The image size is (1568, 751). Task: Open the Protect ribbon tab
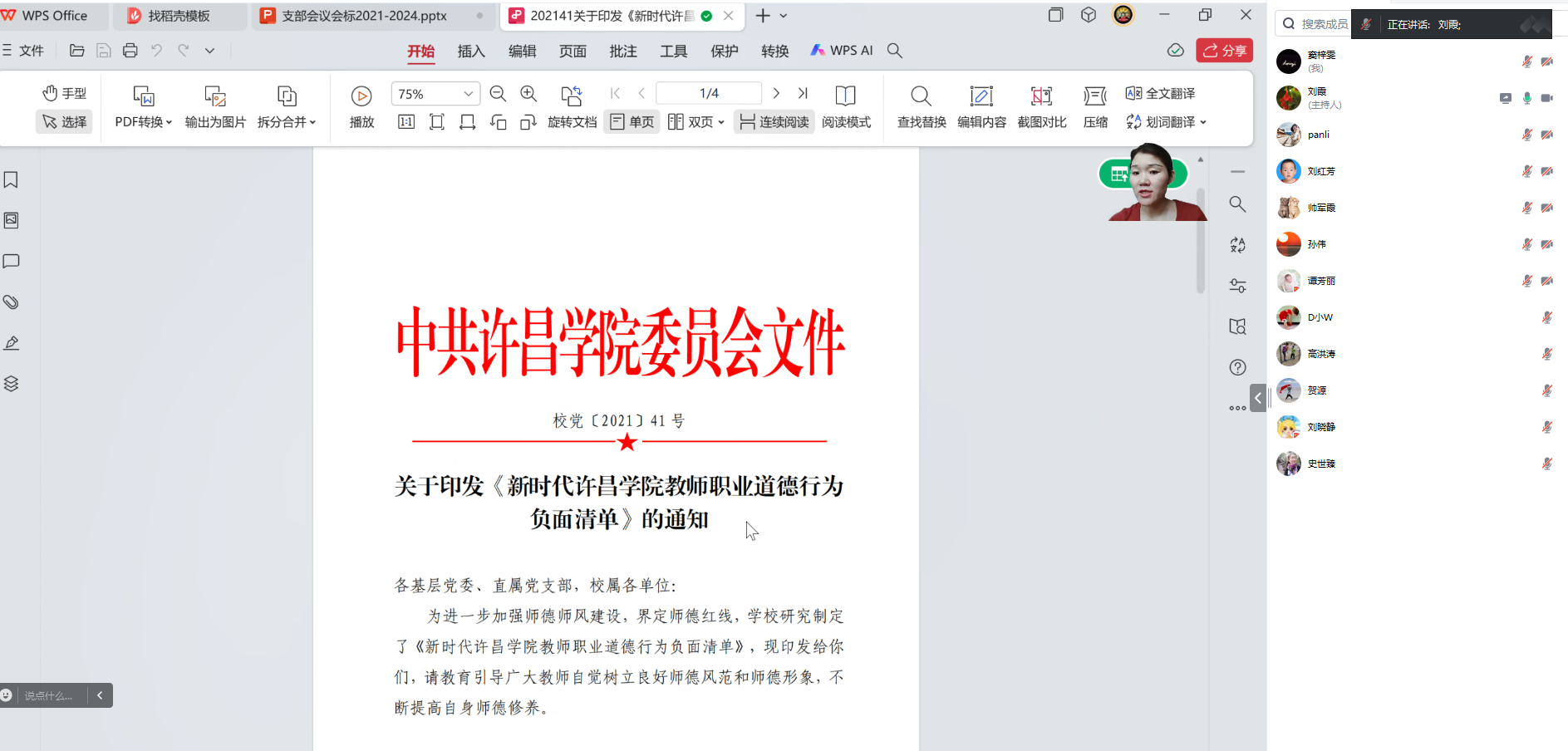[724, 51]
